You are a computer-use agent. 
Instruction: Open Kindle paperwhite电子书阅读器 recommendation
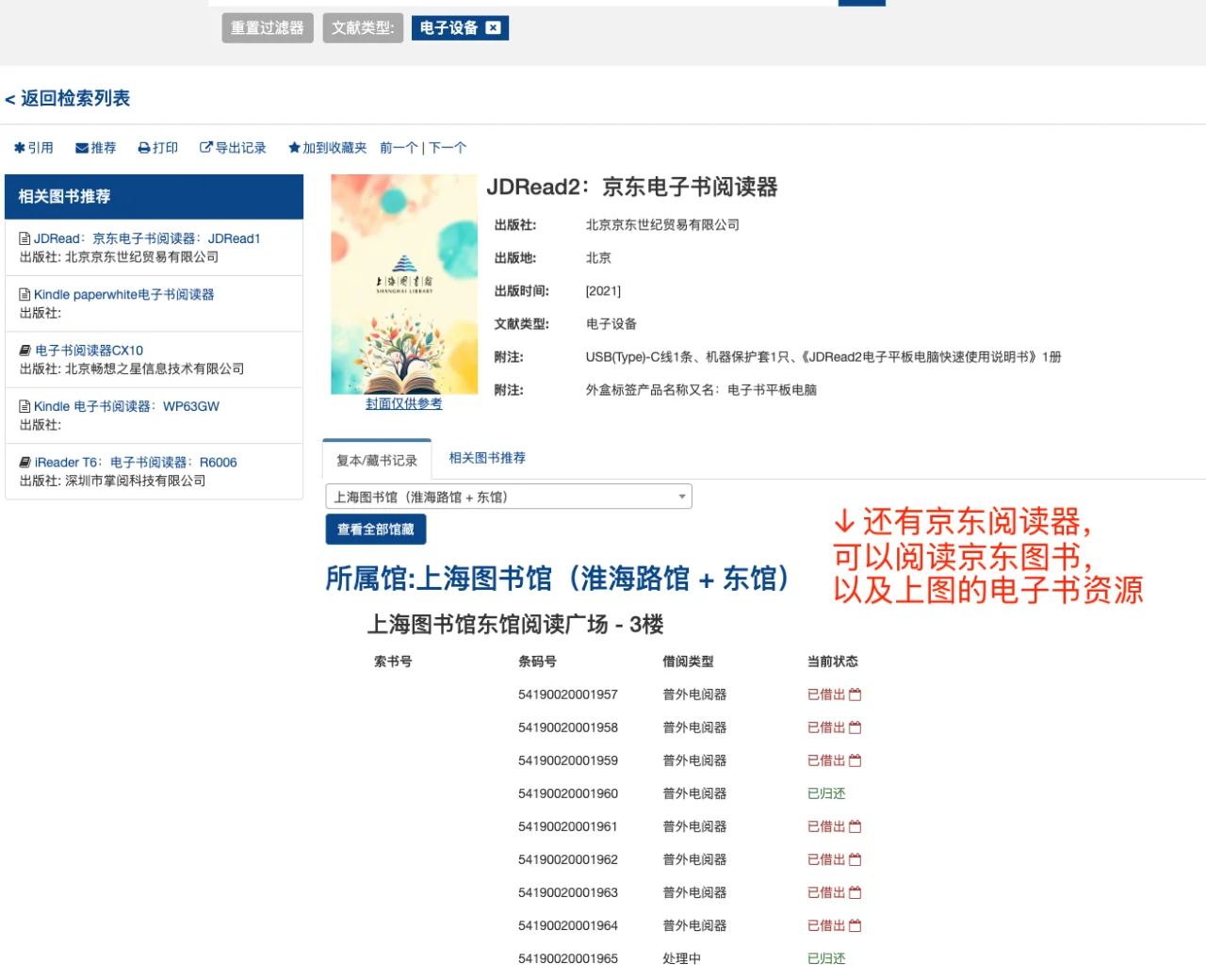[124, 294]
